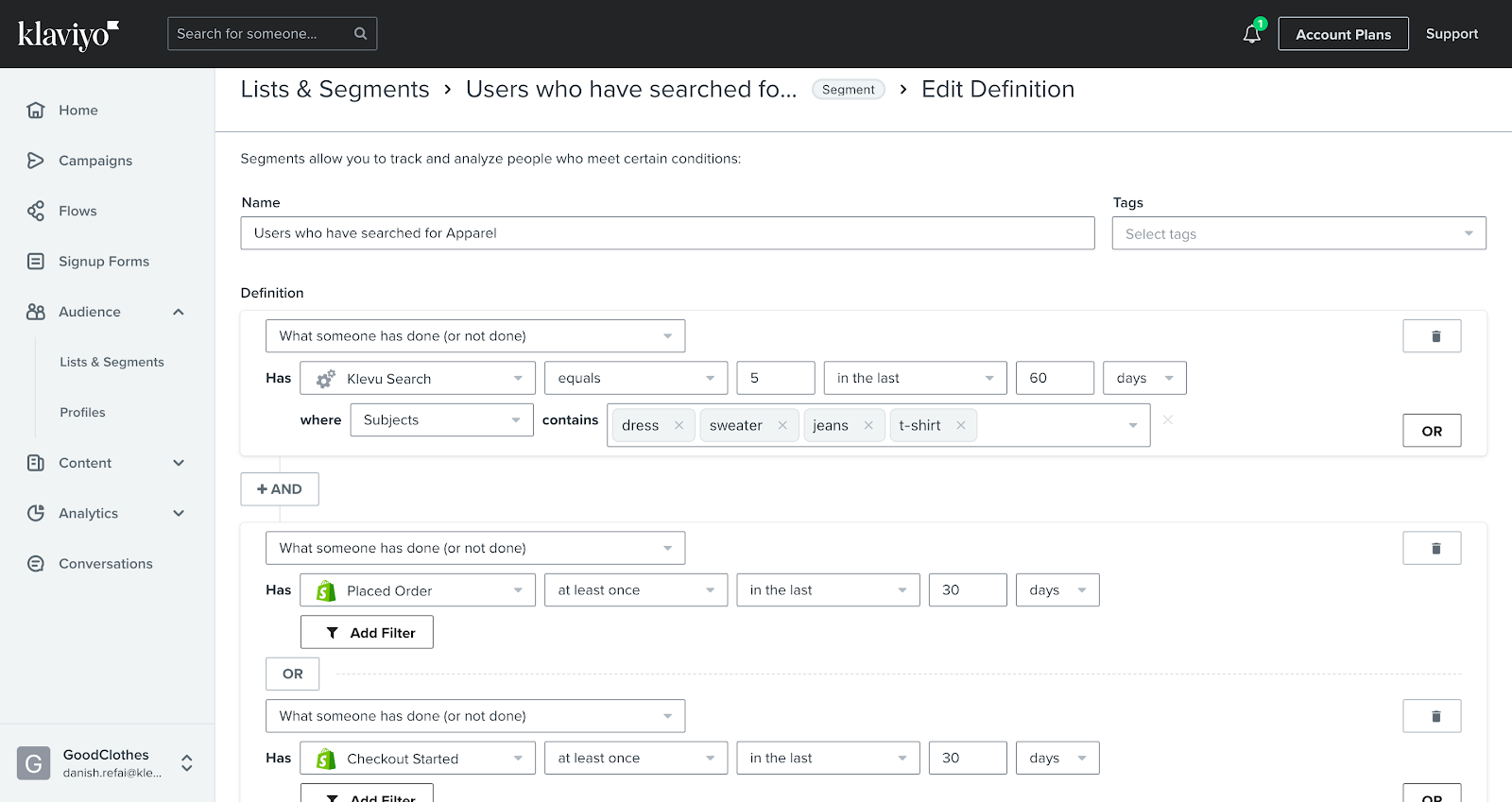Click the search magnifier icon

pyautogui.click(x=360, y=34)
